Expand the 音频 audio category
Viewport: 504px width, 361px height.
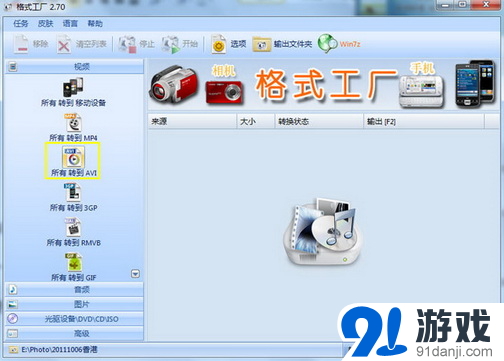point(74,289)
